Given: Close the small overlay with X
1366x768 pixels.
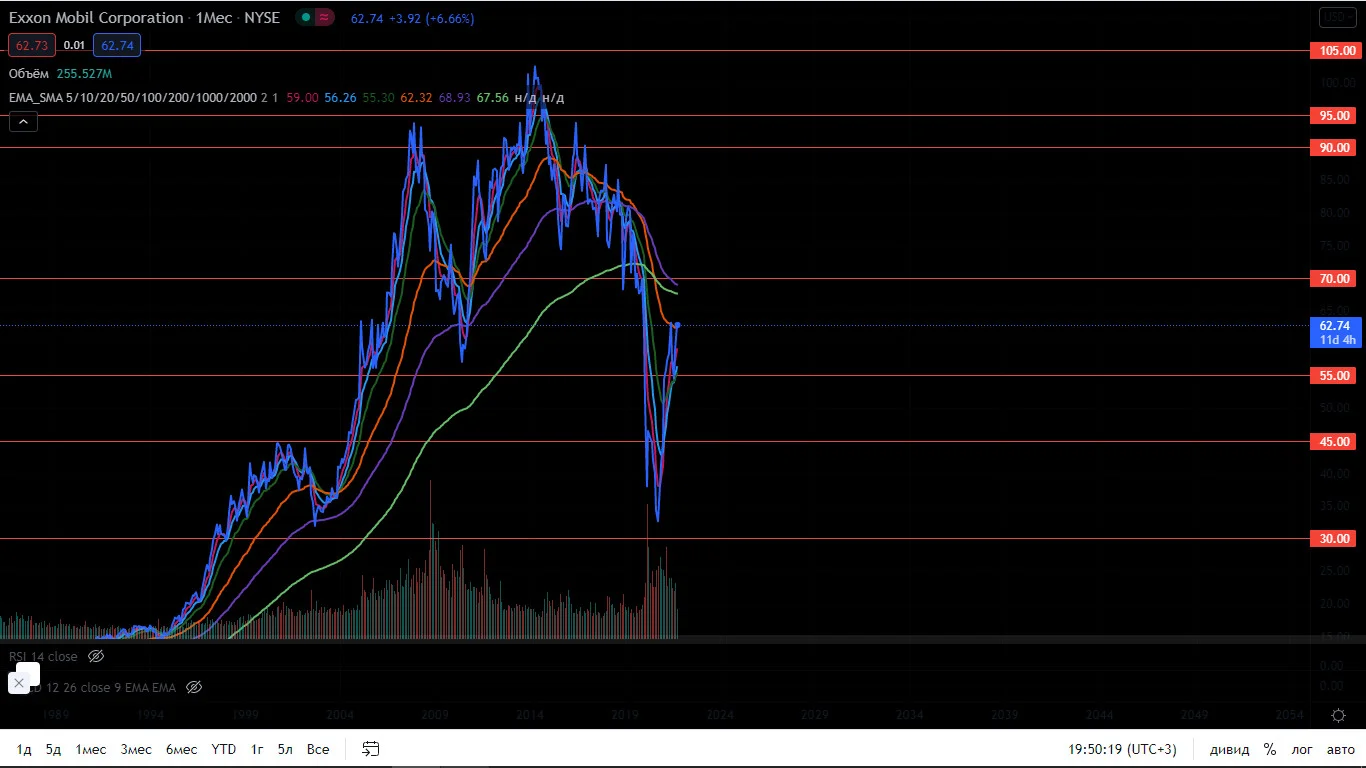Looking at the screenshot, I should (x=18, y=683).
